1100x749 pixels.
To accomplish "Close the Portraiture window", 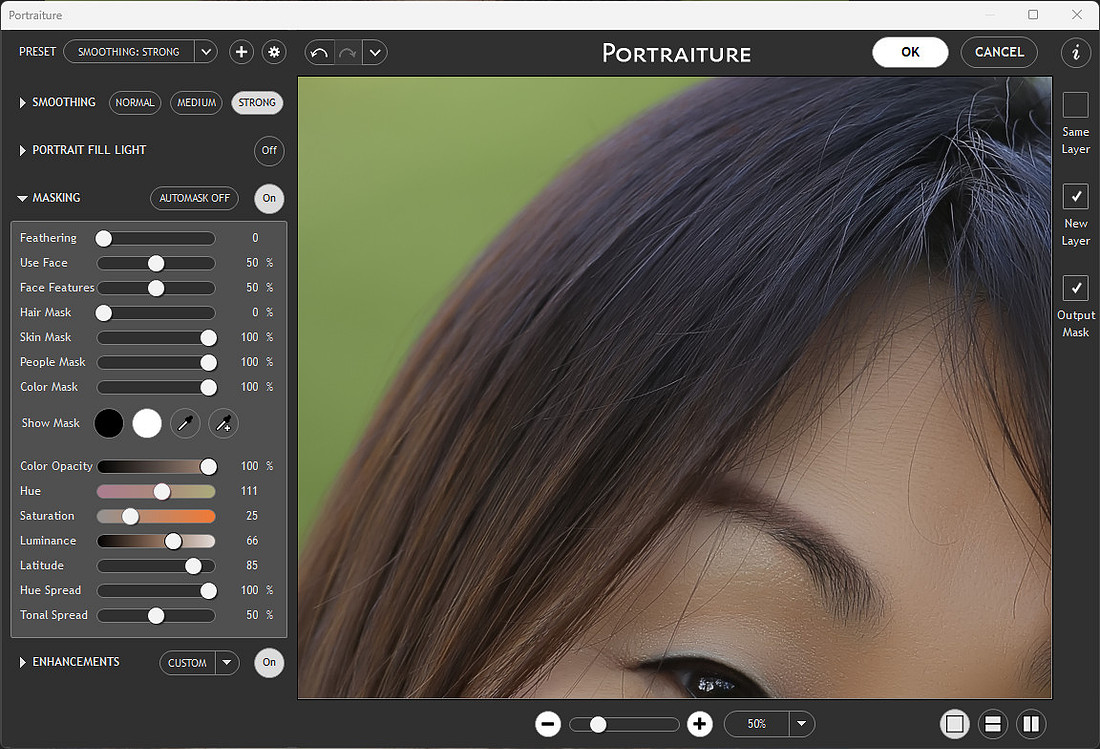I will click(x=1077, y=15).
